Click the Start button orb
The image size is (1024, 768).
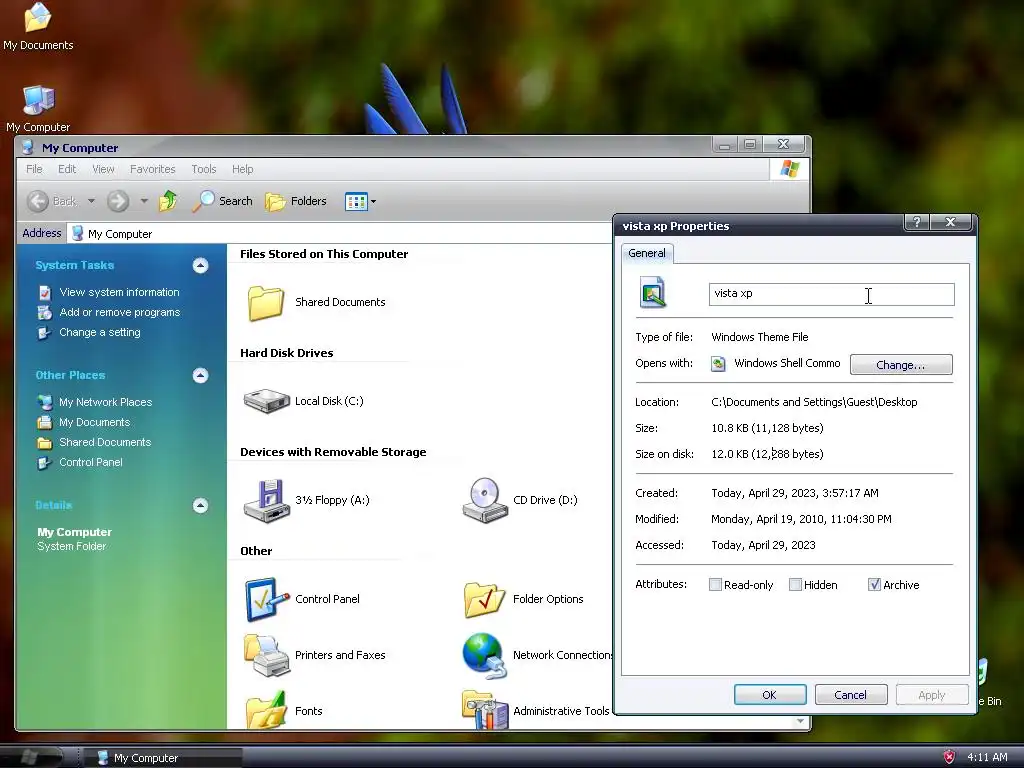(x=29, y=757)
